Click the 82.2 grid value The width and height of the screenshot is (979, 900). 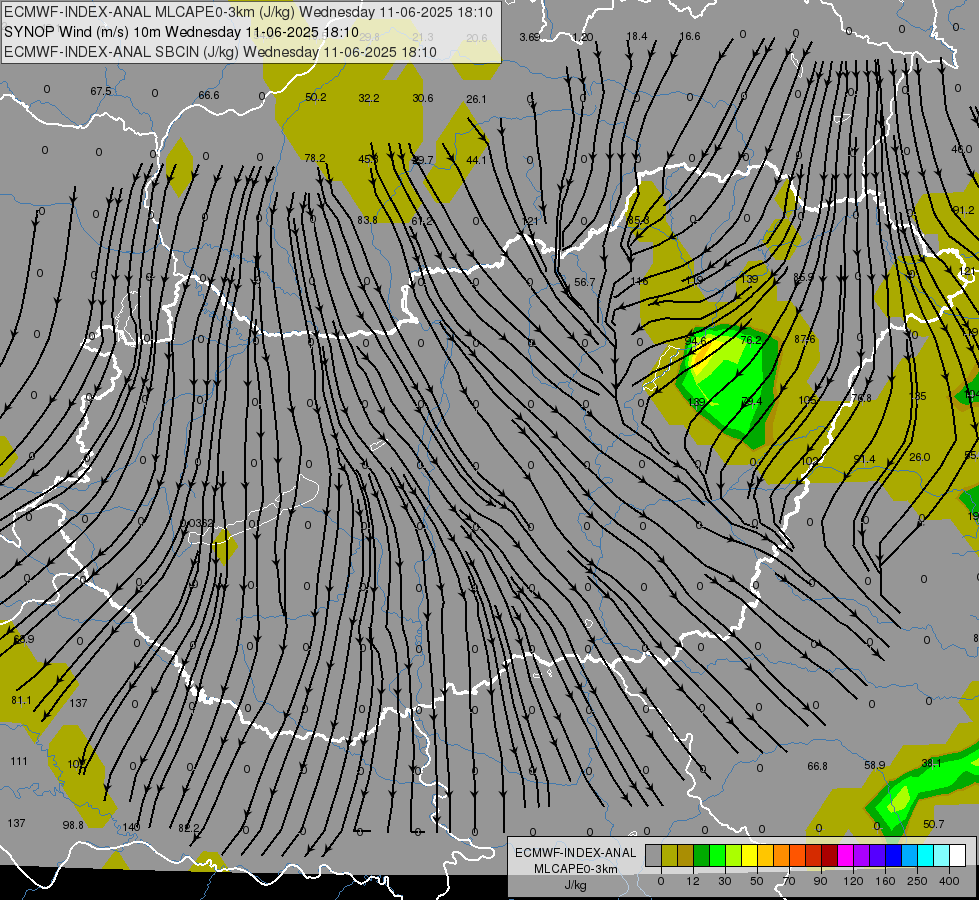(x=189, y=828)
